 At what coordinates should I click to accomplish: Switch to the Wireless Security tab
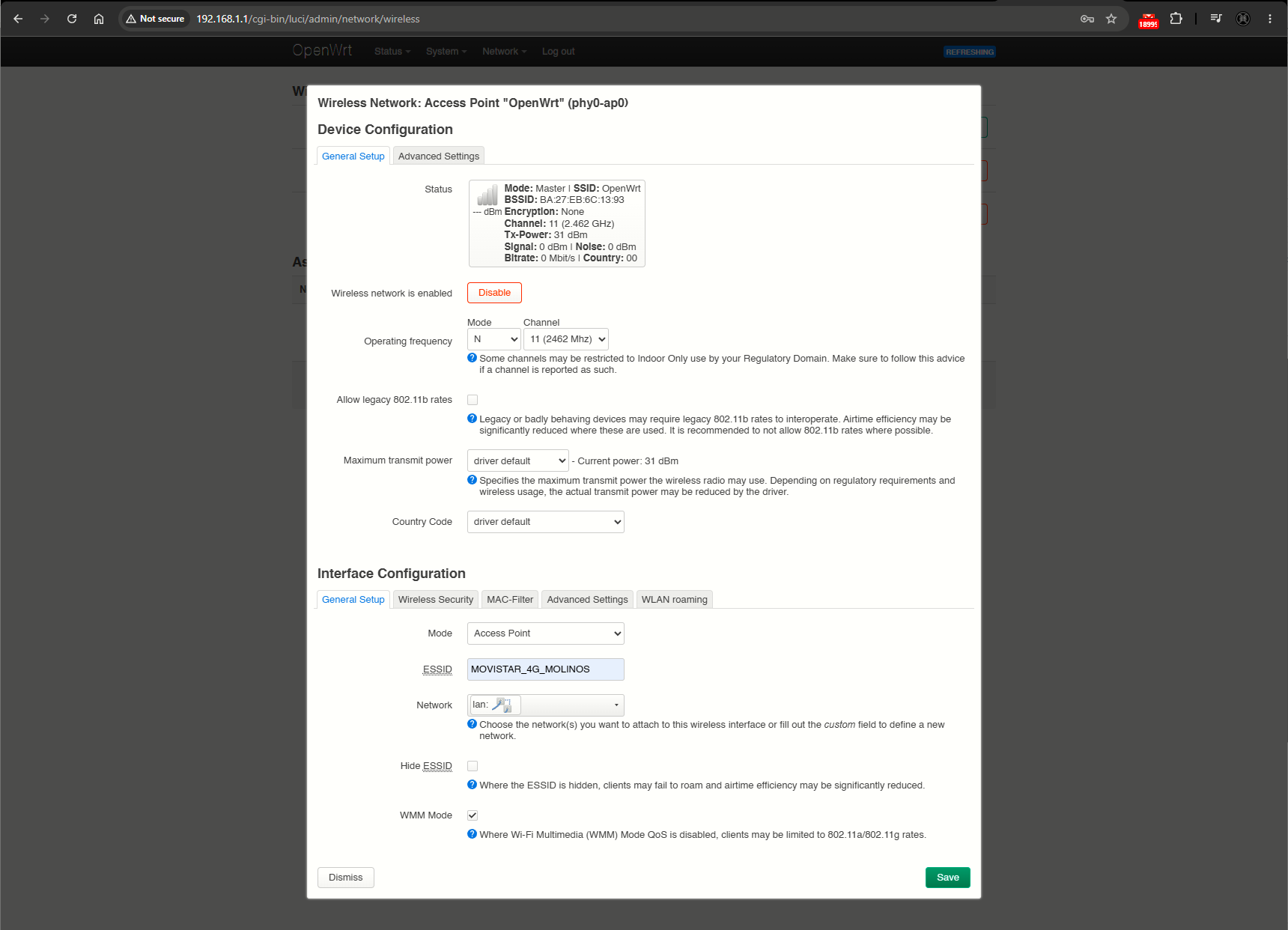[436, 600]
